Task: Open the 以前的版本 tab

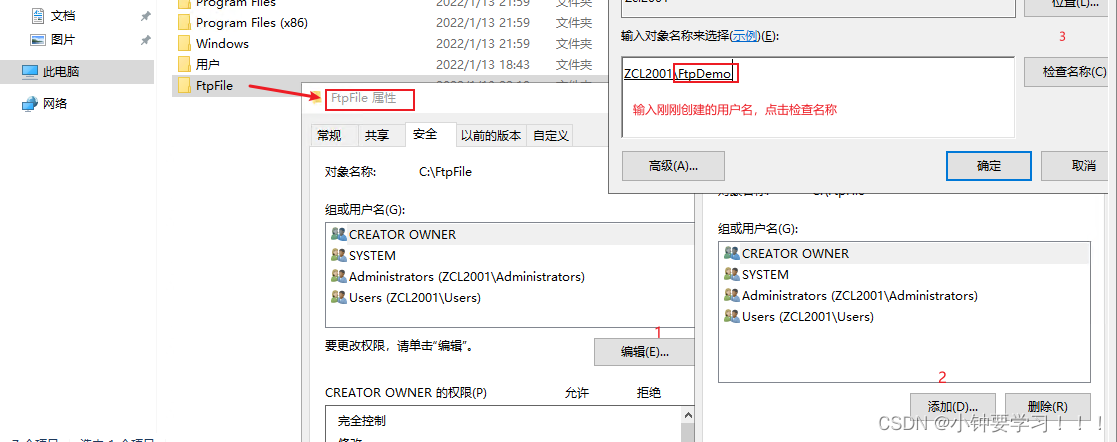Action: coord(490,135)
